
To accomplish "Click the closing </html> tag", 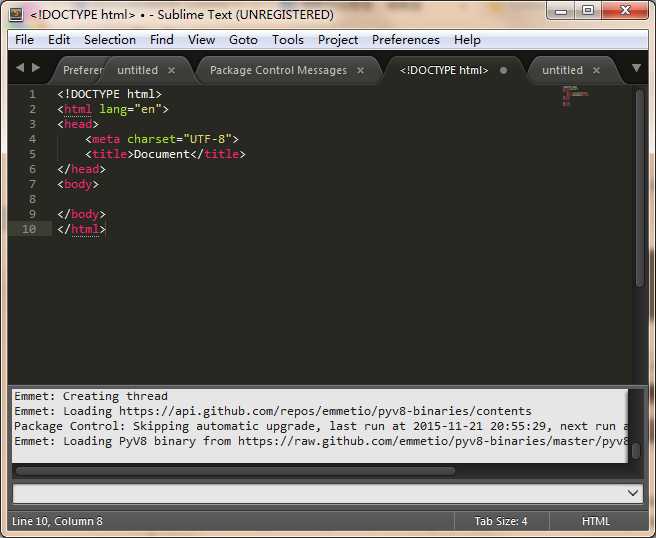I will point(82,229).
